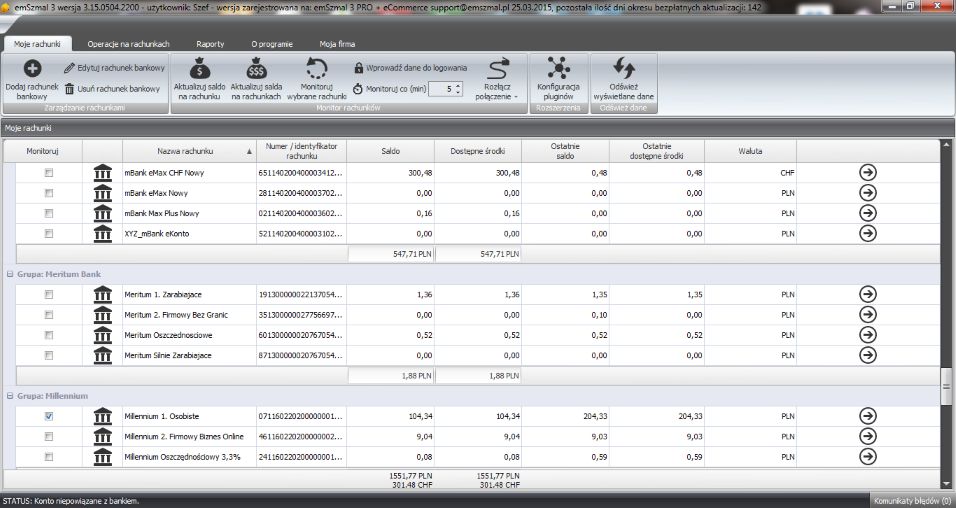Image resolution: width=956 pixels, height=508 pixels.
Task: Click vertical scrollbar up arrow
Action: (946, 145)
